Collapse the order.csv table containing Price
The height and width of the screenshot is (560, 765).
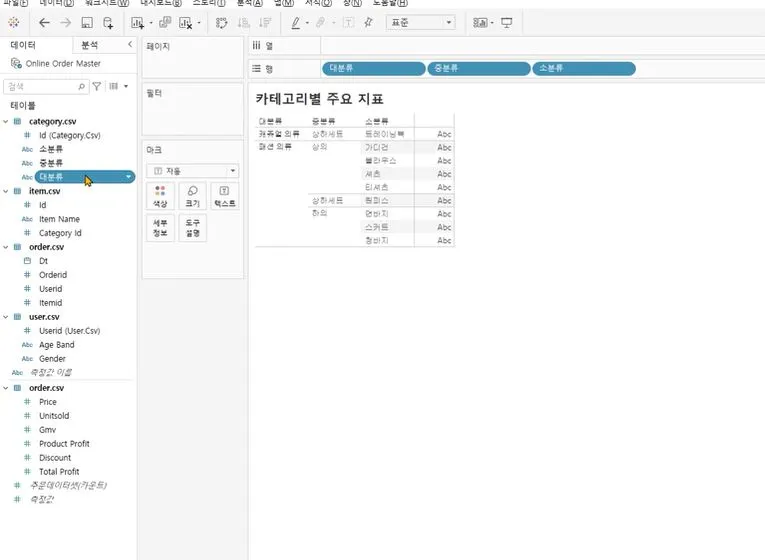[x=6, y=388]
